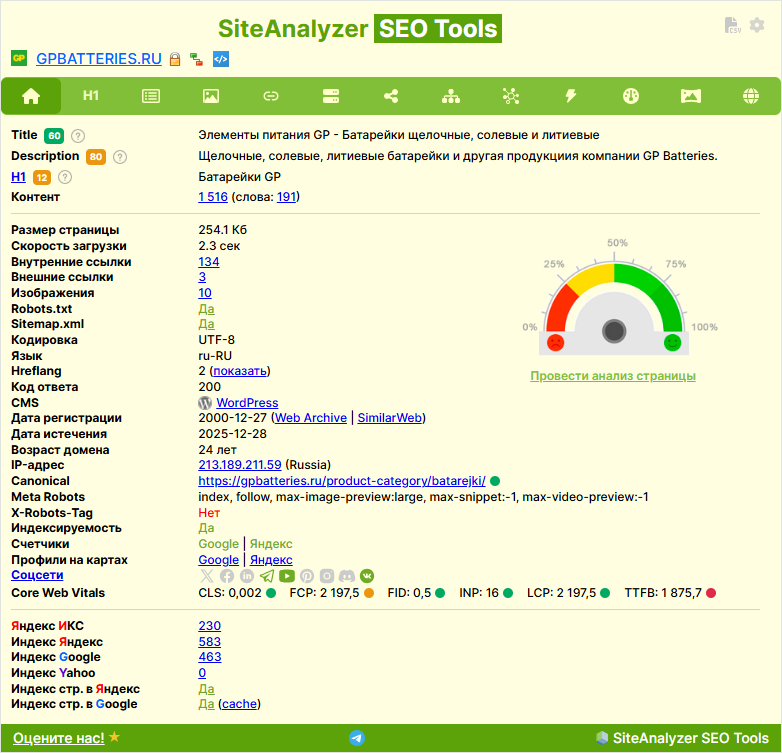The image size is (782, 753).
Task: Open Google maps profile link
Action: (x=218, y=560)
